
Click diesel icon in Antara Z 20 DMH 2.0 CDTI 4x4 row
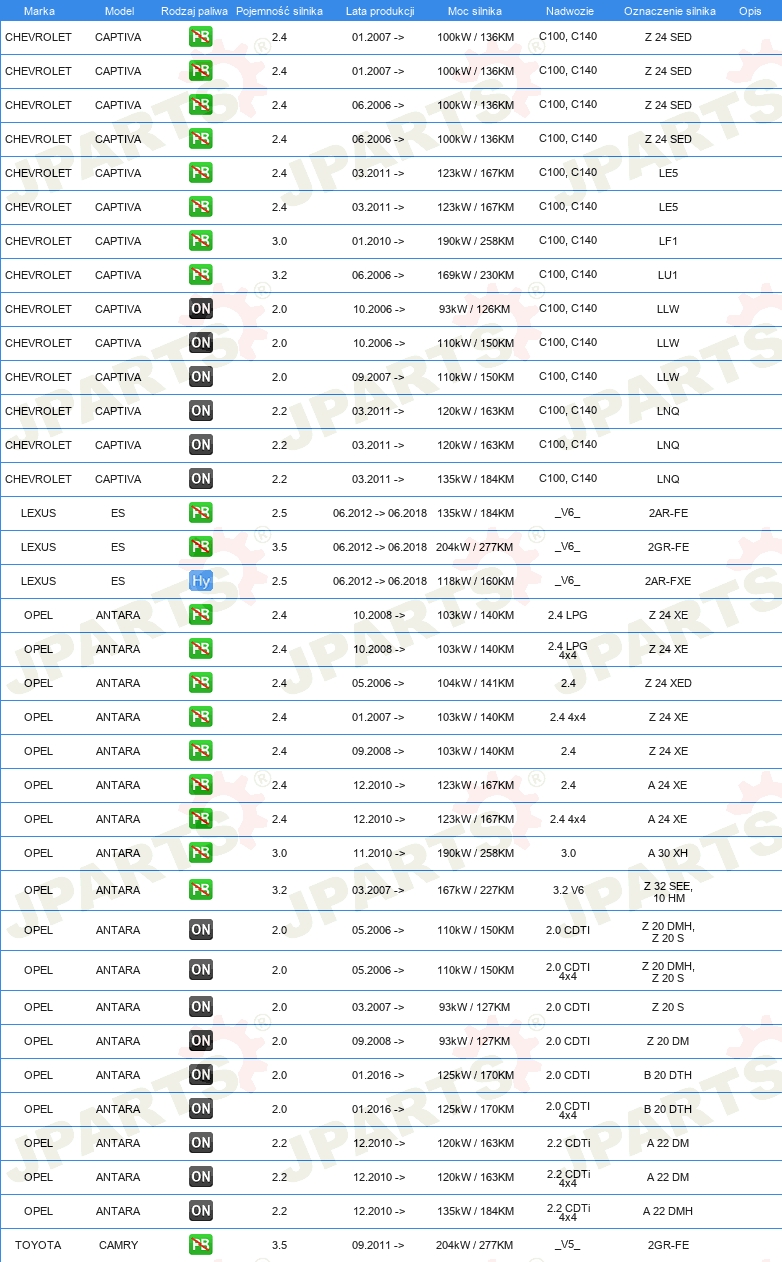pyautogui.click(x=201, y=970)
